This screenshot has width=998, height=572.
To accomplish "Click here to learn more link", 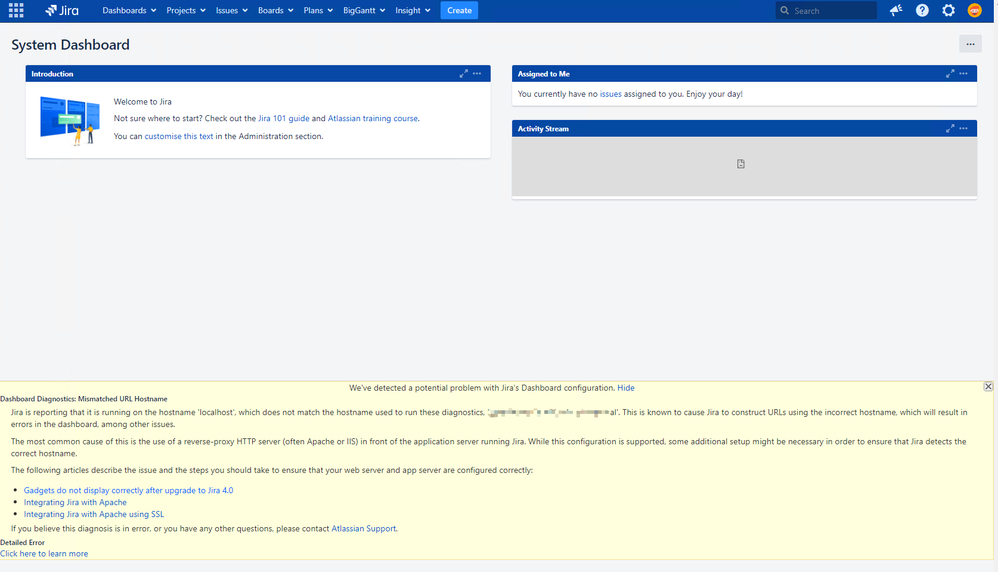I will click(44, 554).
